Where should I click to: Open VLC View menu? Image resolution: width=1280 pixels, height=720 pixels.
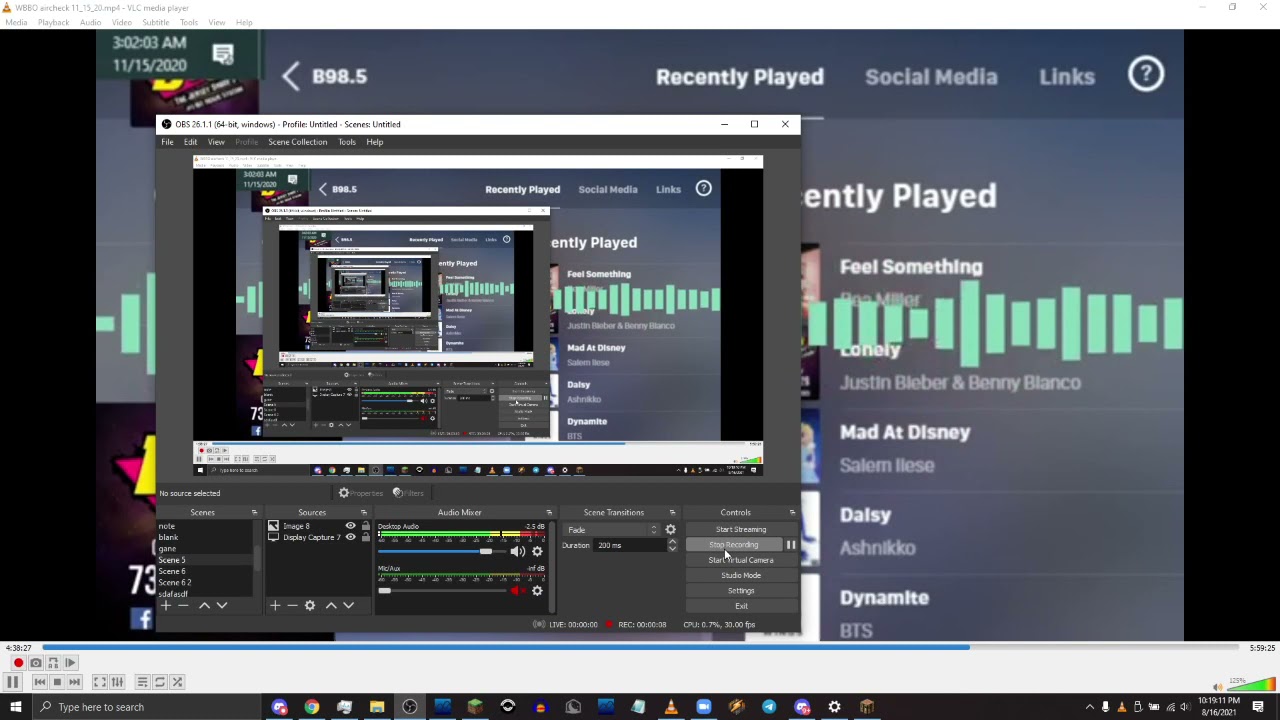pyautogui.click(x=217, y=22)
